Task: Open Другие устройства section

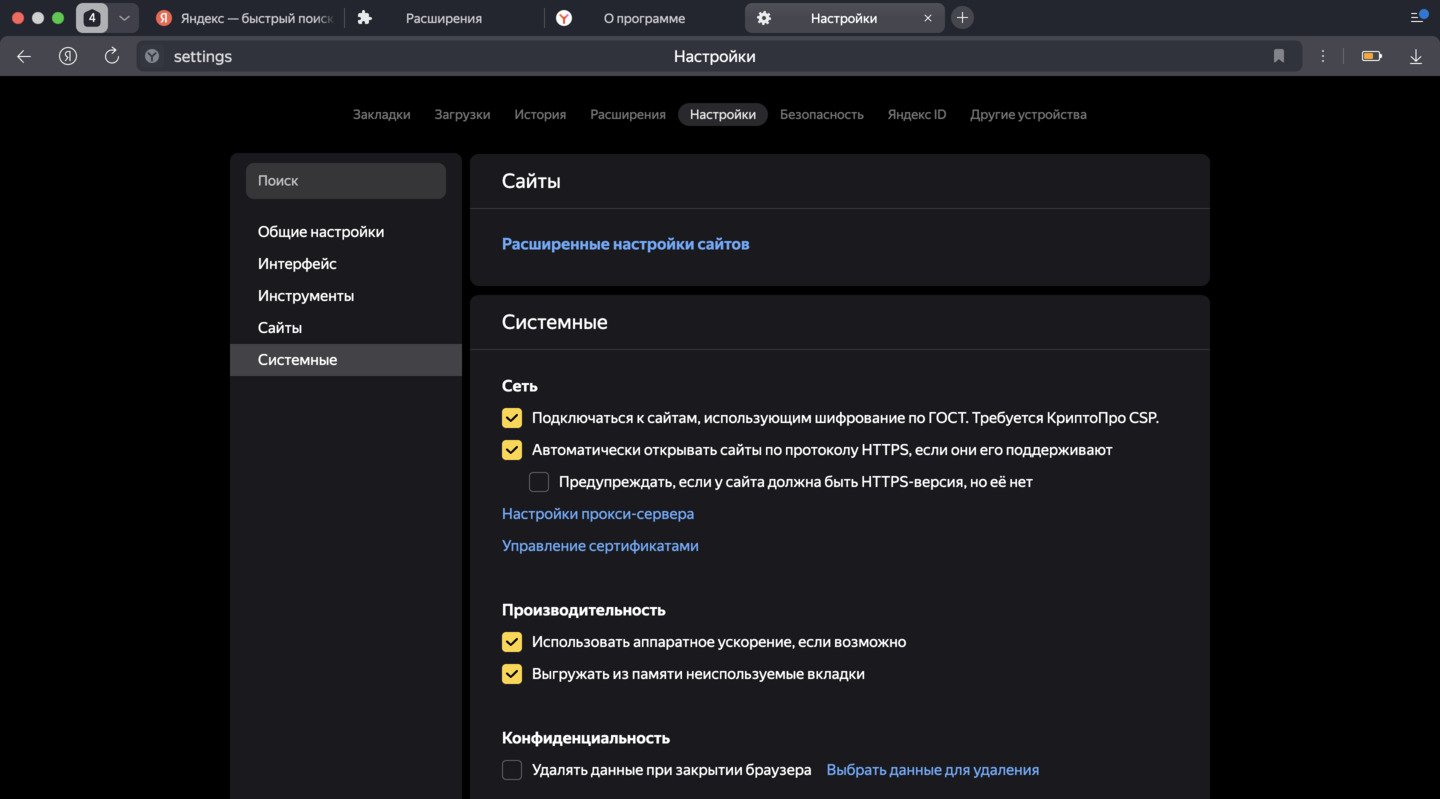Action: [x=1028, y=114]
